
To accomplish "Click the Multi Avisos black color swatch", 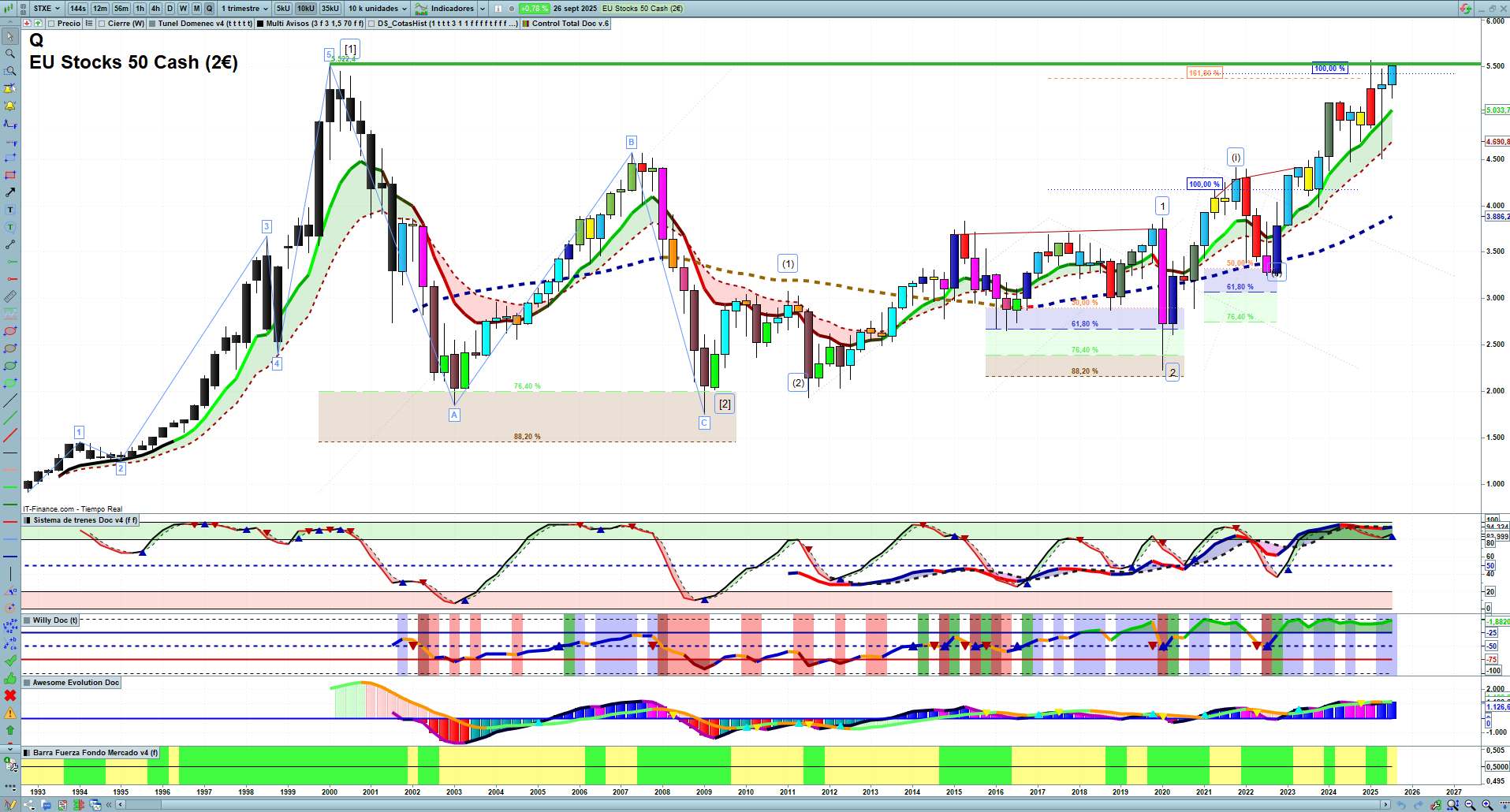I will (260, 24).
